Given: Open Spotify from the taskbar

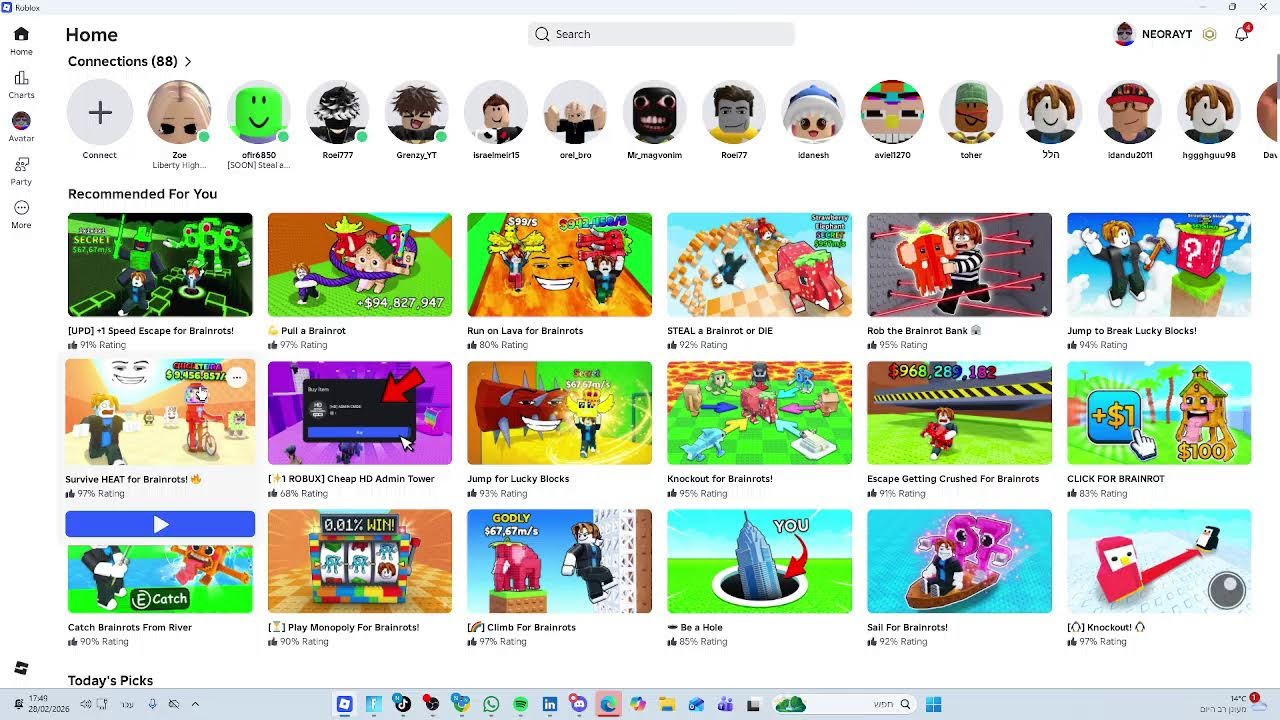Looking at the screenshot, I should click(520, 705).
